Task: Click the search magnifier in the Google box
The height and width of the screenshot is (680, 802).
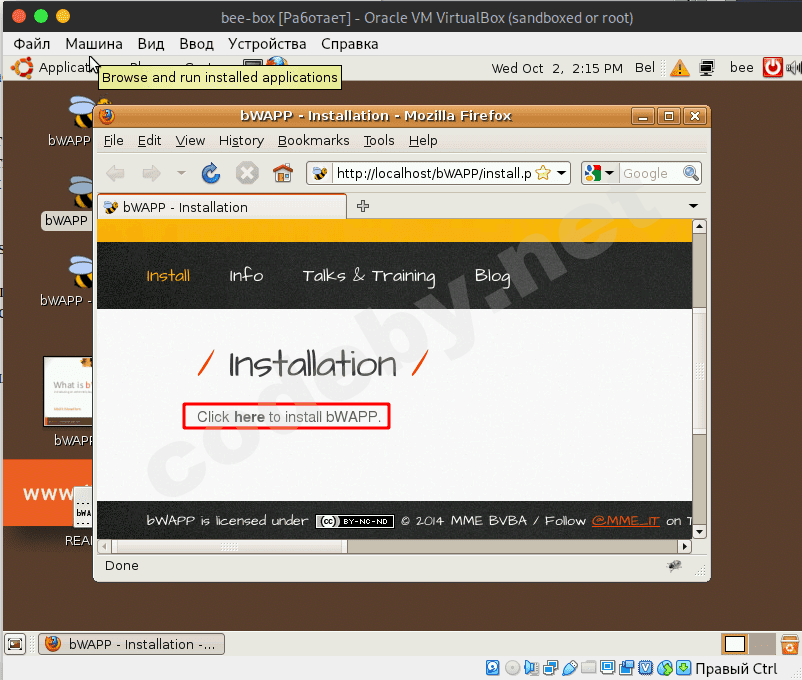Action: [690, 173]
